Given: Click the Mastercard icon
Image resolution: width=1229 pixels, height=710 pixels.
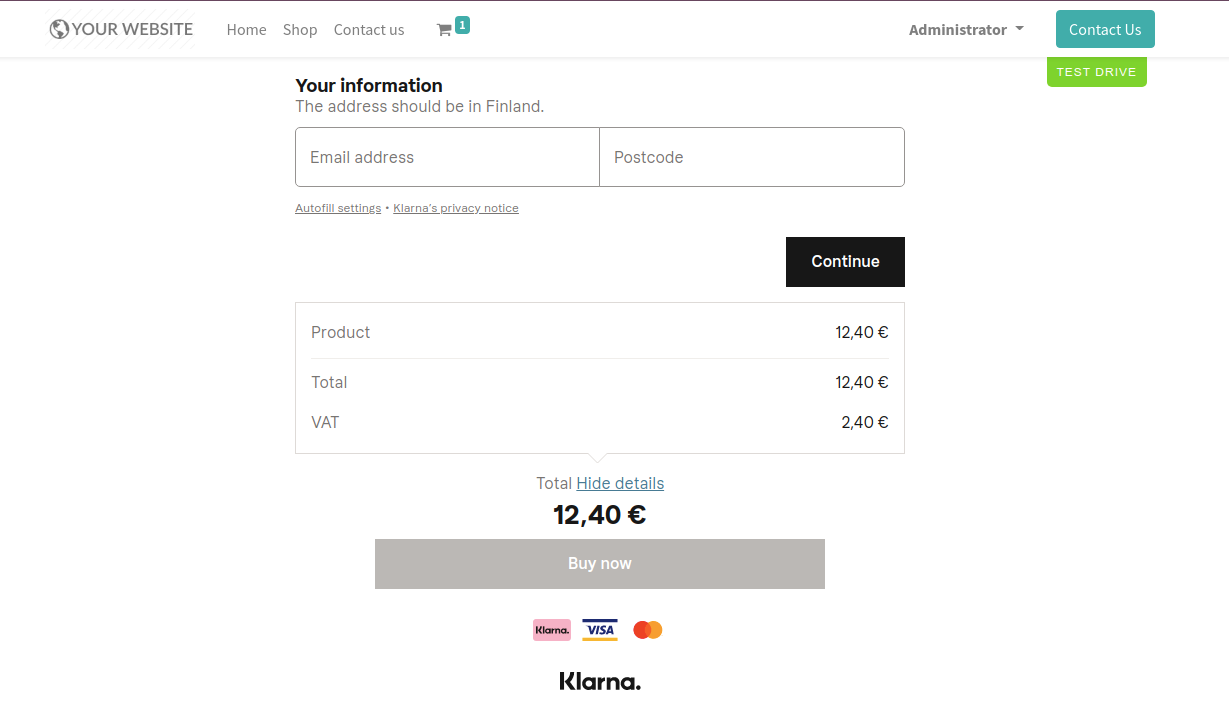Looking at the screenshot, I should [x=648, y=630].
